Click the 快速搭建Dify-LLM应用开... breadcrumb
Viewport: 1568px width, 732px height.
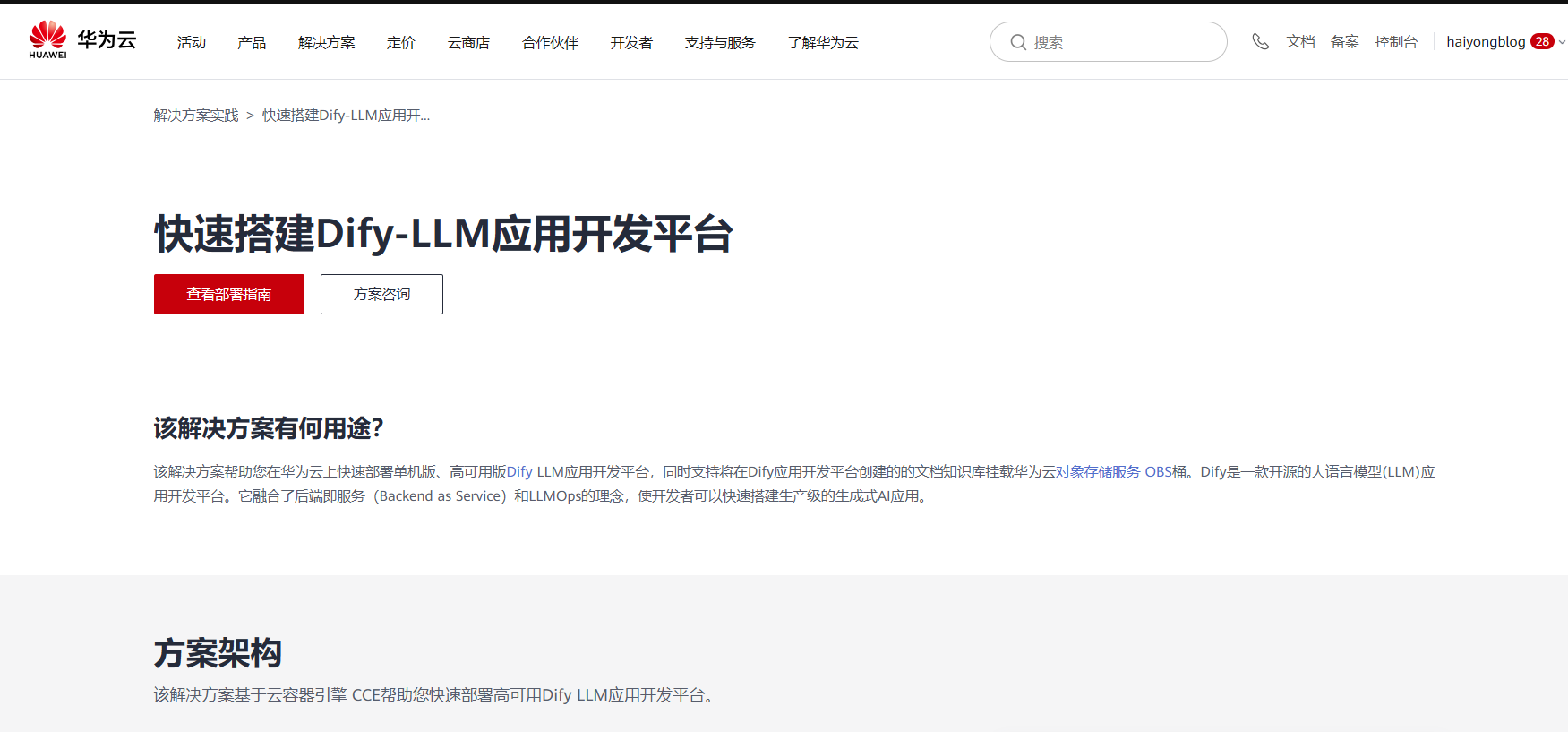(347, 116)
